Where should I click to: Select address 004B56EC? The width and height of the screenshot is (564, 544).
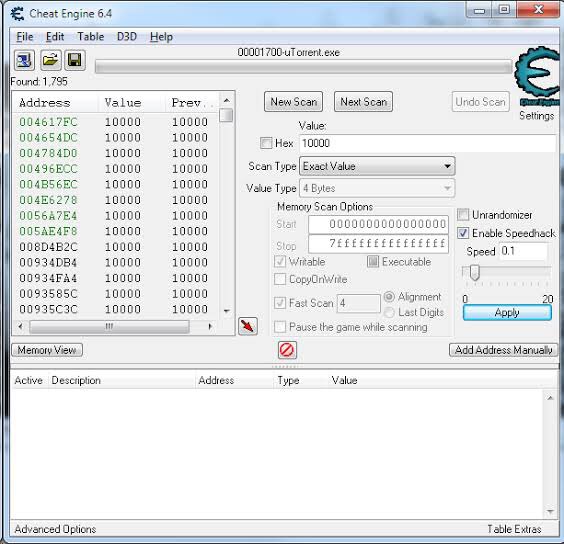tap(48, 184)
